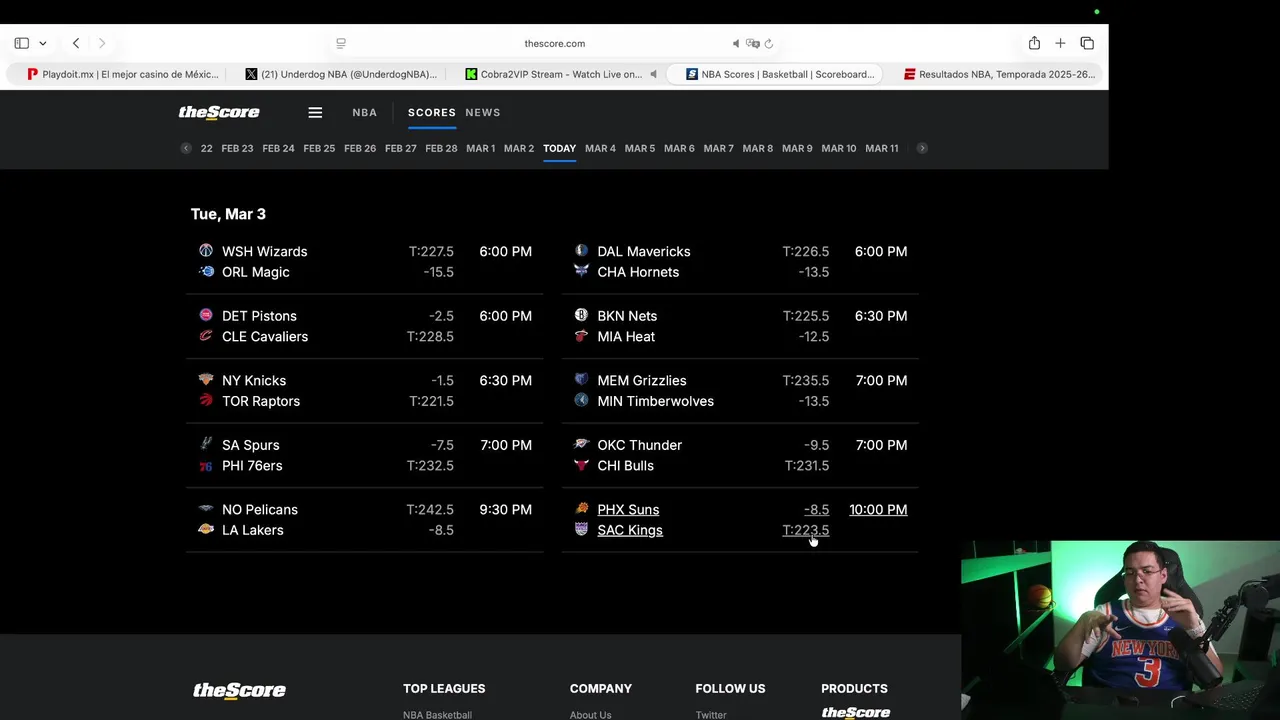Viewport: 1280px width, 720px height.
Task: Select the SCORES navigation item
Action: [x=432, y=112]
